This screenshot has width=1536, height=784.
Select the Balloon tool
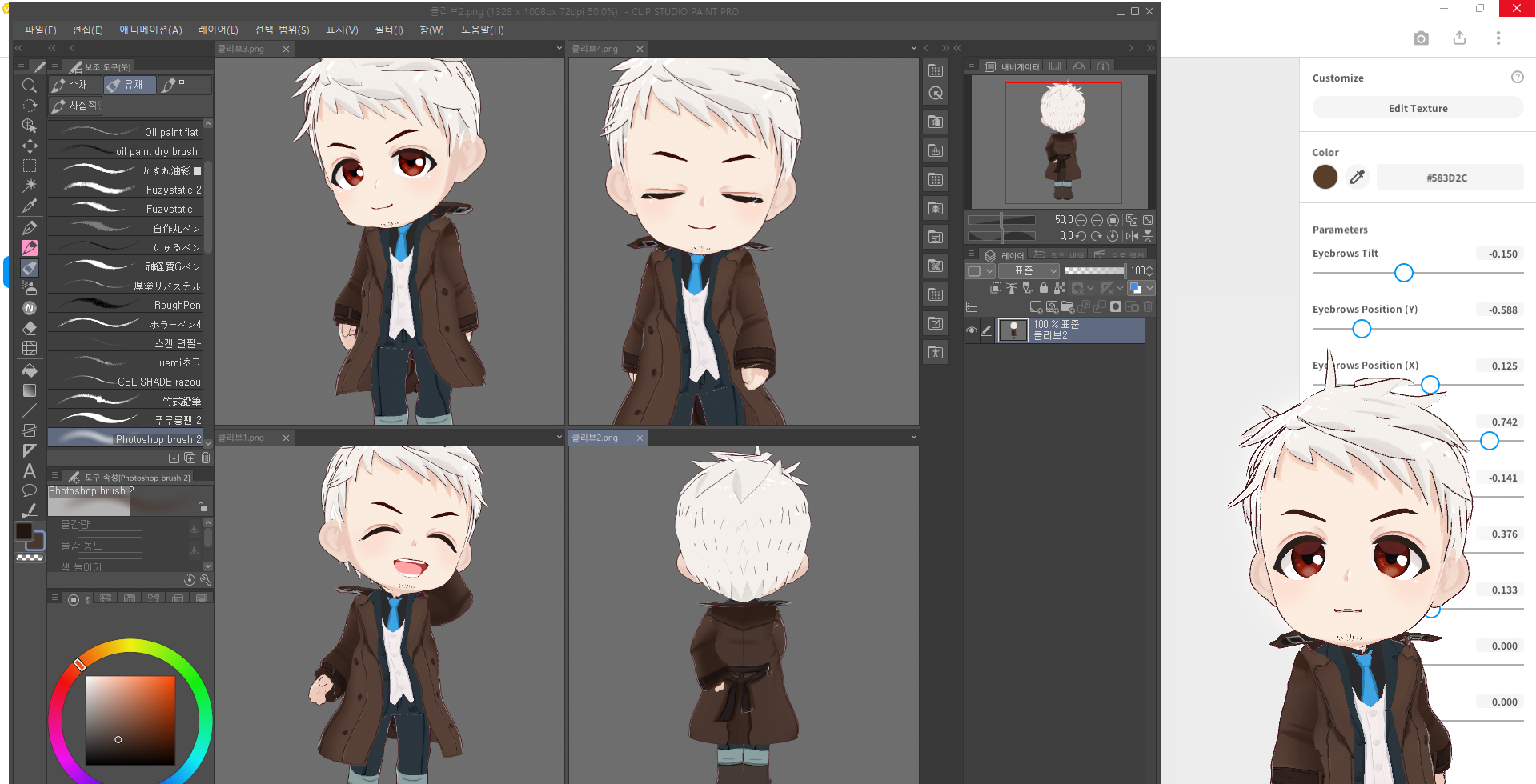[30, 490]
